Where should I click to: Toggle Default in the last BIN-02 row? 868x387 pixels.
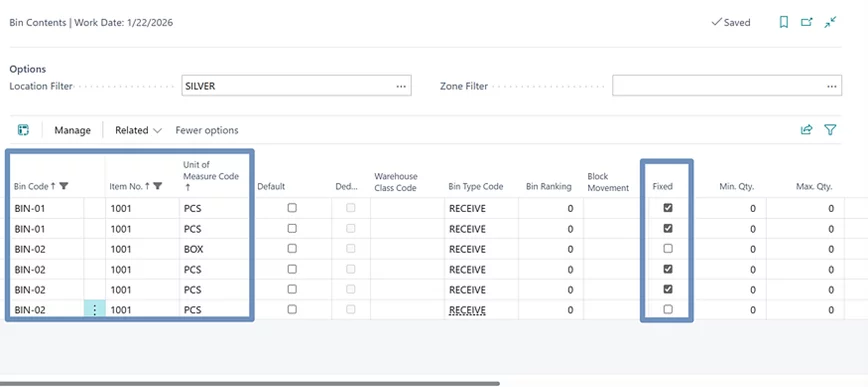(292, 309)
